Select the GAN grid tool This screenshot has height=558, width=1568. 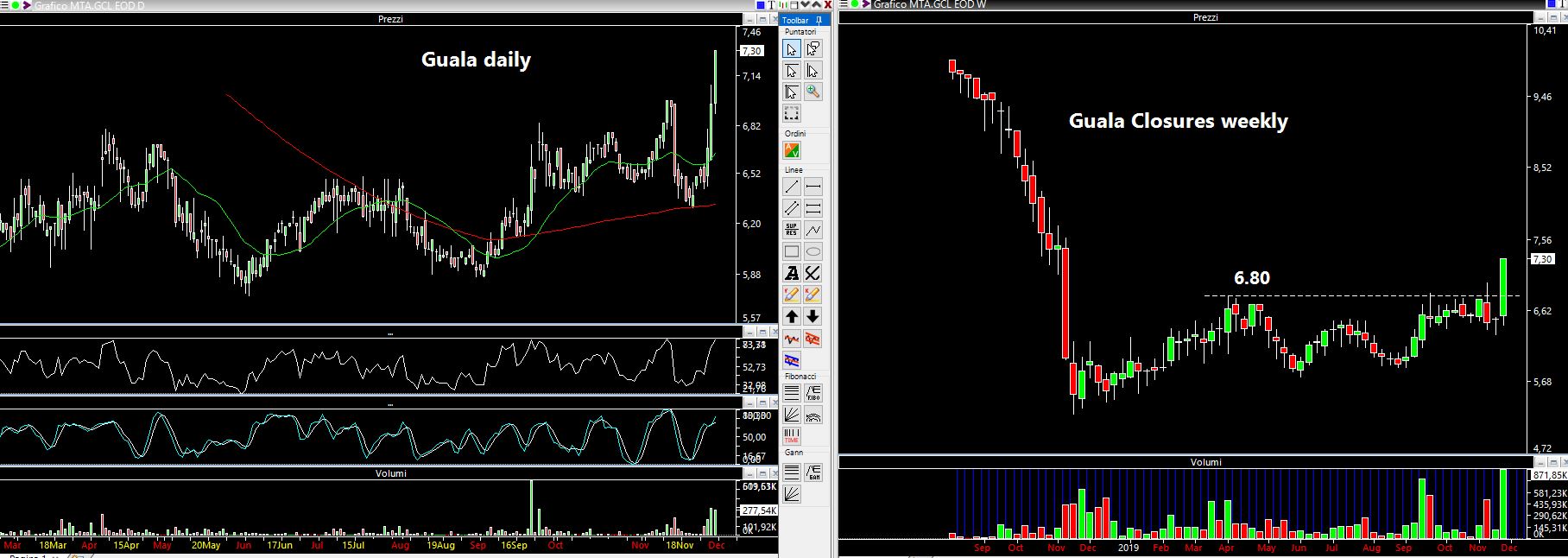pos(812,472)
